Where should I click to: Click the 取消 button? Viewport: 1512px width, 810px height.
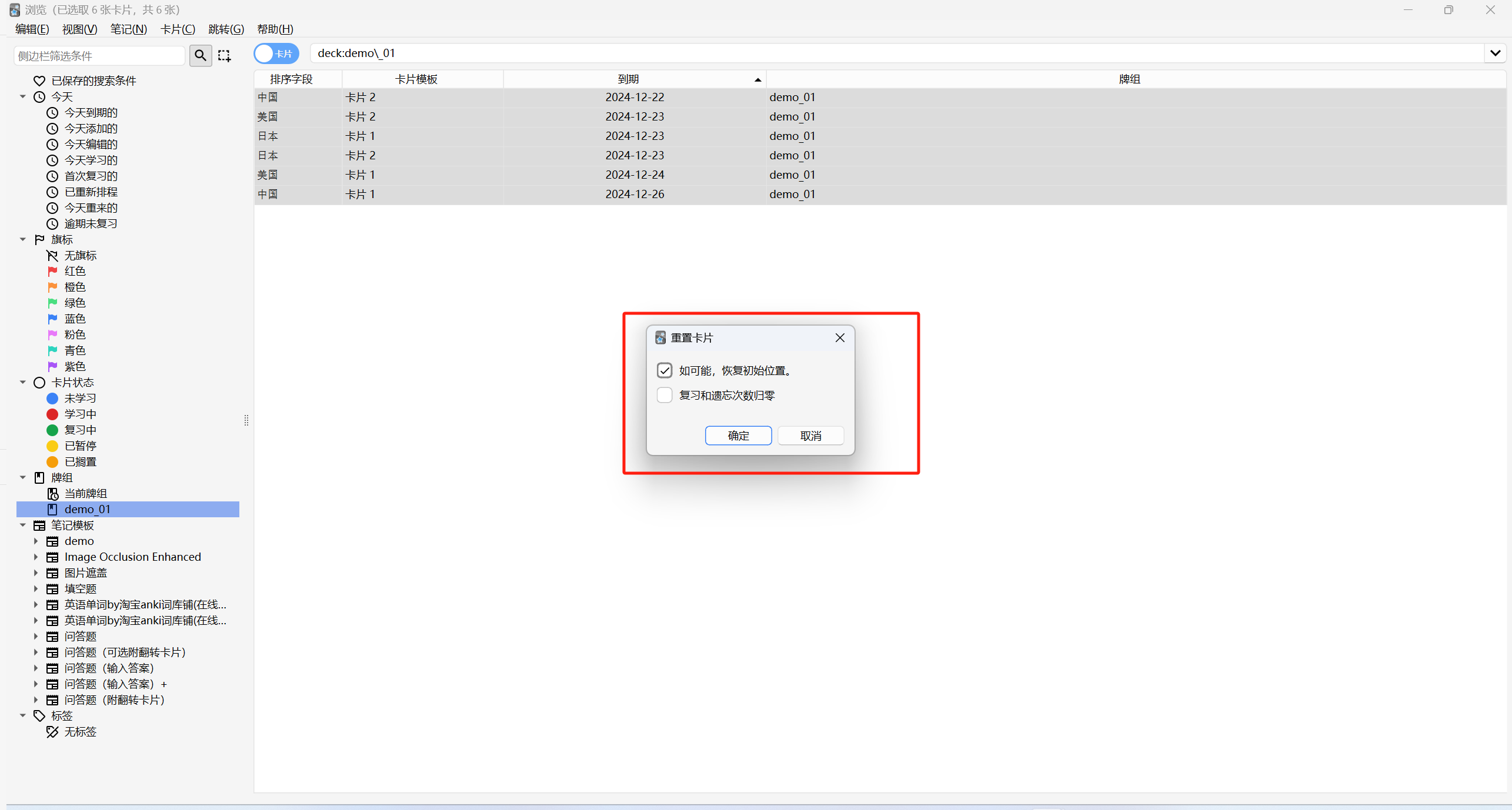(x=810, y=436)
